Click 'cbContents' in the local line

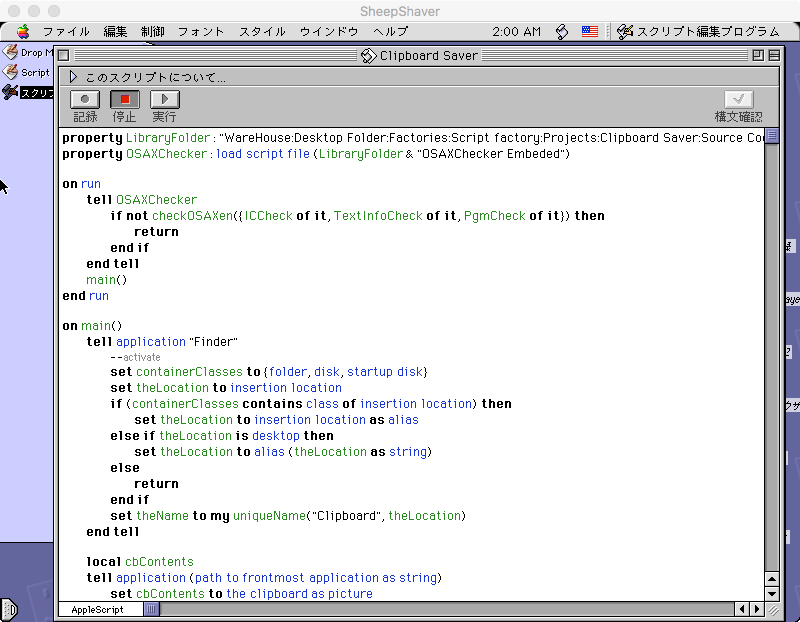coord(159,562)
